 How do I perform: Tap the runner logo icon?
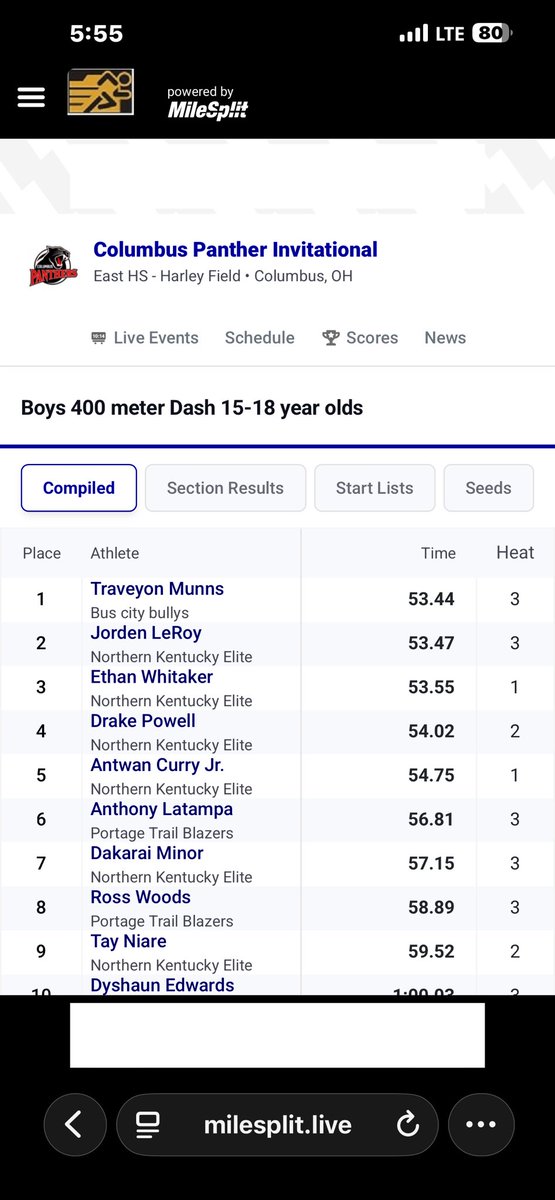click(x=100, y=93)
